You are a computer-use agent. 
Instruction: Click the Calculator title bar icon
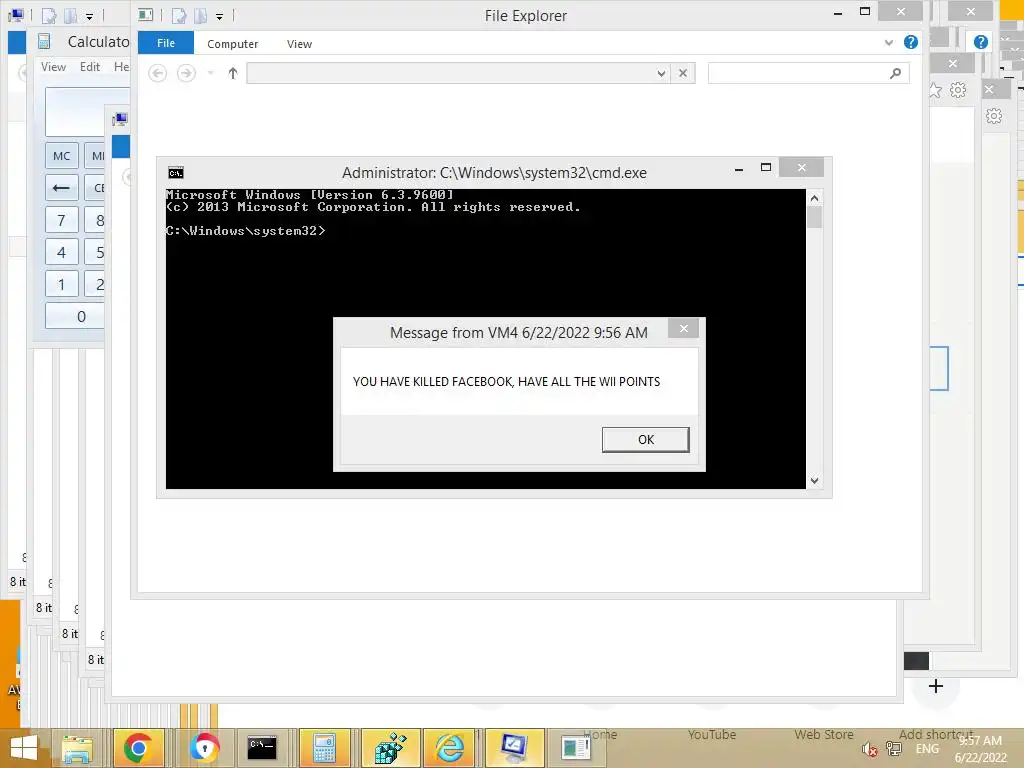tap(44, 41)
